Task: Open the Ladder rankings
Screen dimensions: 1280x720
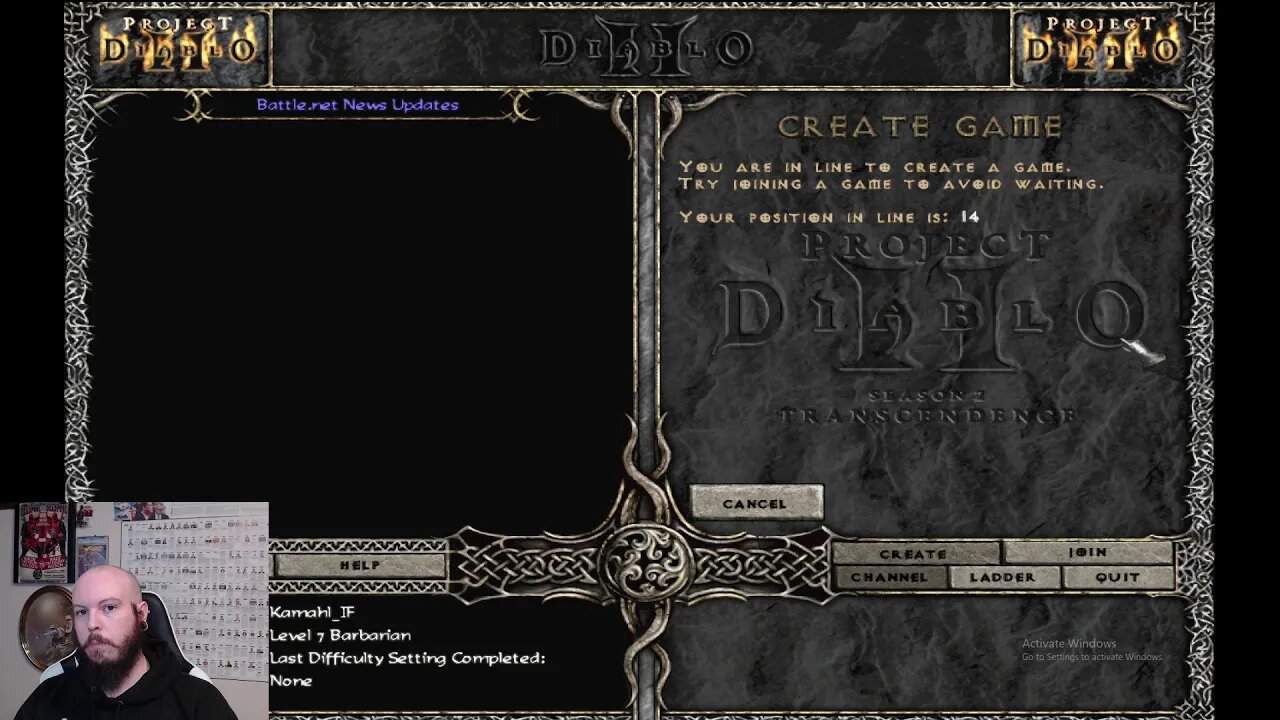Action: [x=1003, y=577]
